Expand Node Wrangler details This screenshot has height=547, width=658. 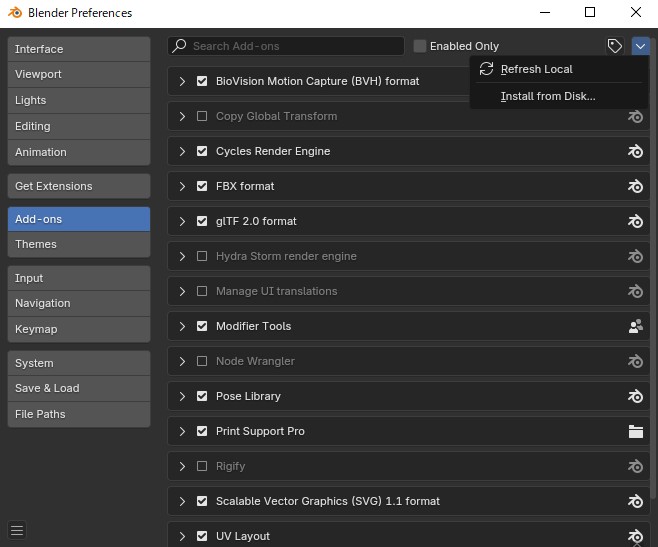coord(182,361)
